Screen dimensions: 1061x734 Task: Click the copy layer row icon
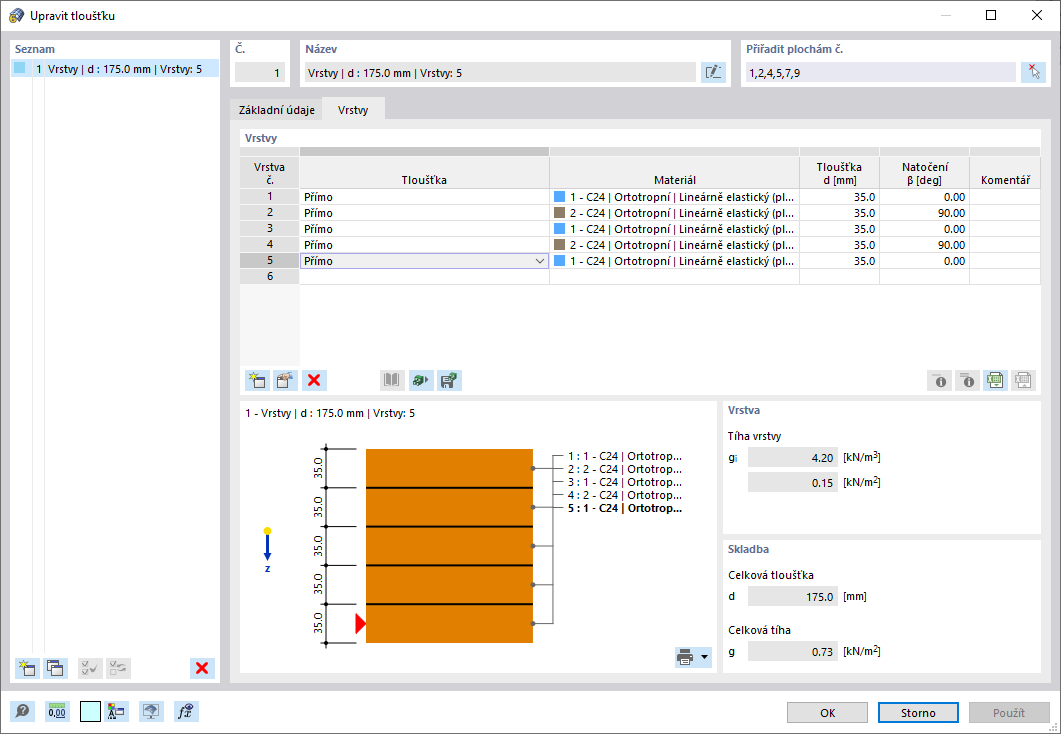tap(286, 380)
